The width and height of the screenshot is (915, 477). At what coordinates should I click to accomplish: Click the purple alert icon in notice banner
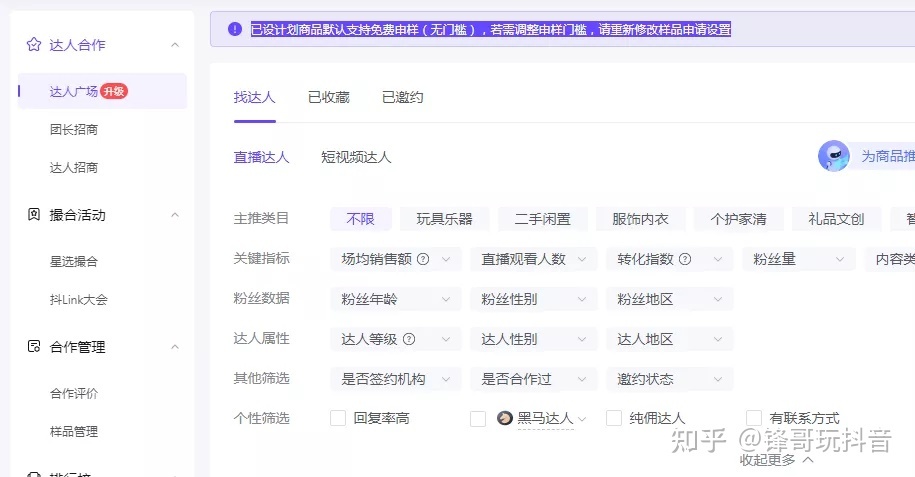(234, 29)
